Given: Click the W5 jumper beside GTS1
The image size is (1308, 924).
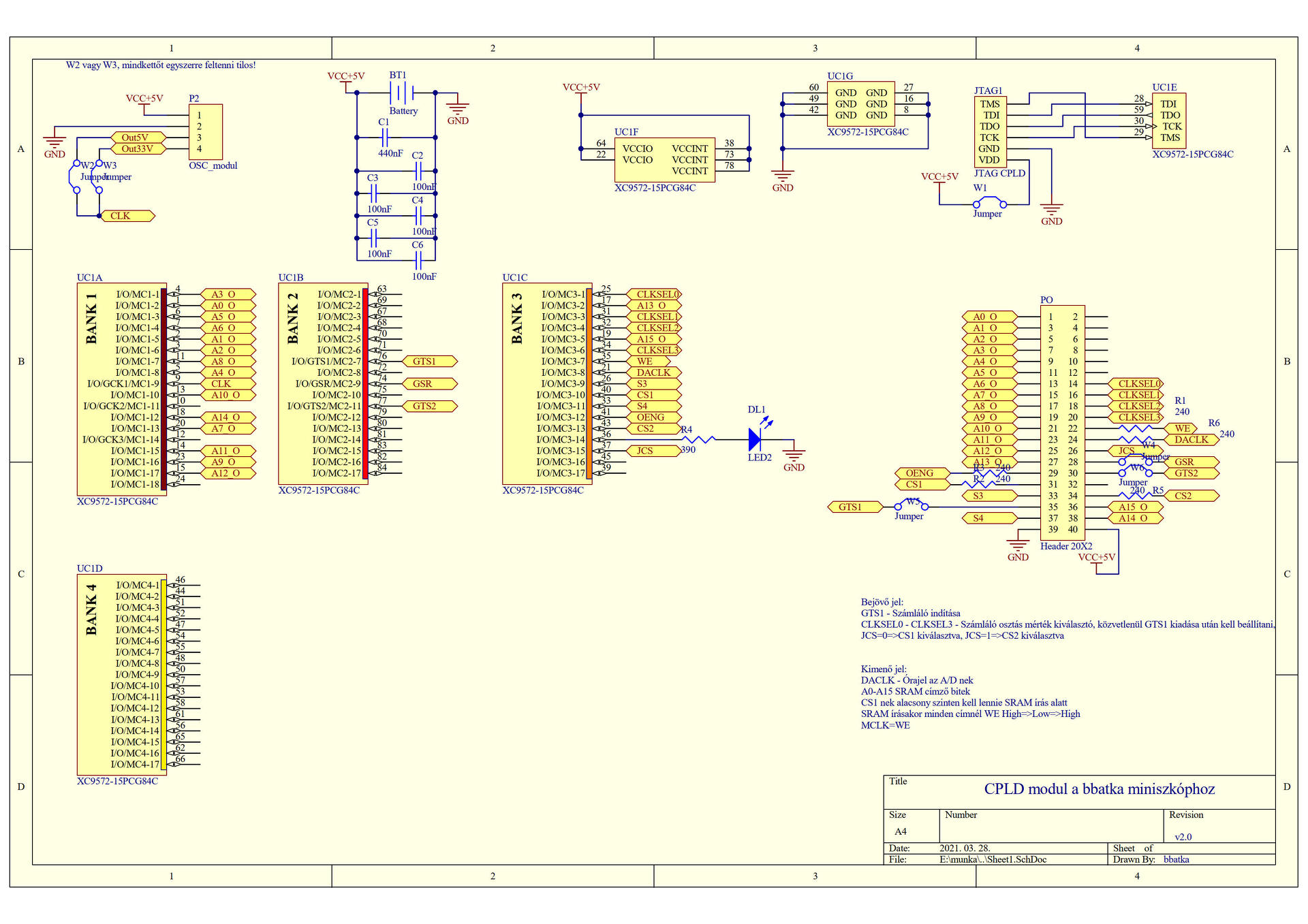Looking at the screenshot, I should point(911,506).
